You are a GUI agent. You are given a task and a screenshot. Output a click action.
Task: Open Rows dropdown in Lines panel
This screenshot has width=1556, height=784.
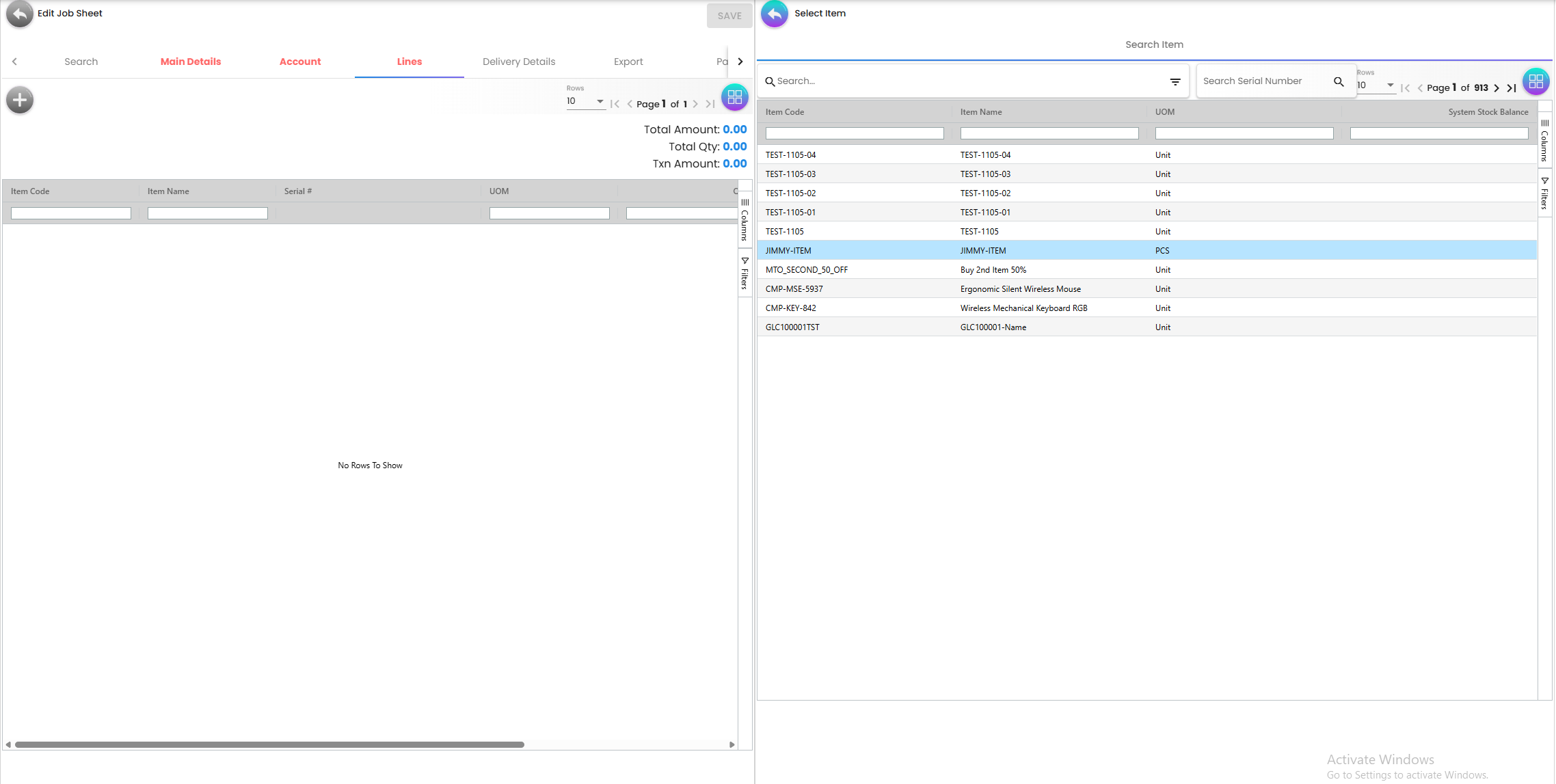click(585, 101)
